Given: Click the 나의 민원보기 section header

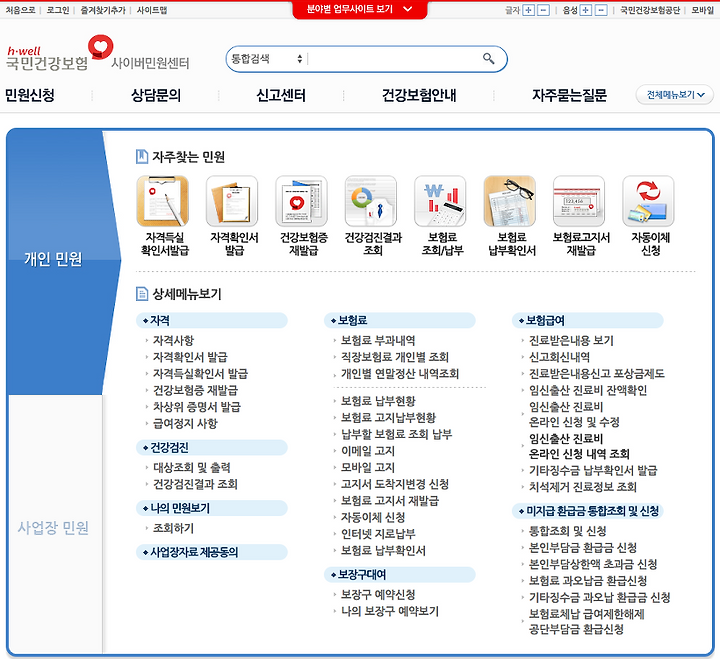Looking at the screenshot, I should [x=212, y=508].
